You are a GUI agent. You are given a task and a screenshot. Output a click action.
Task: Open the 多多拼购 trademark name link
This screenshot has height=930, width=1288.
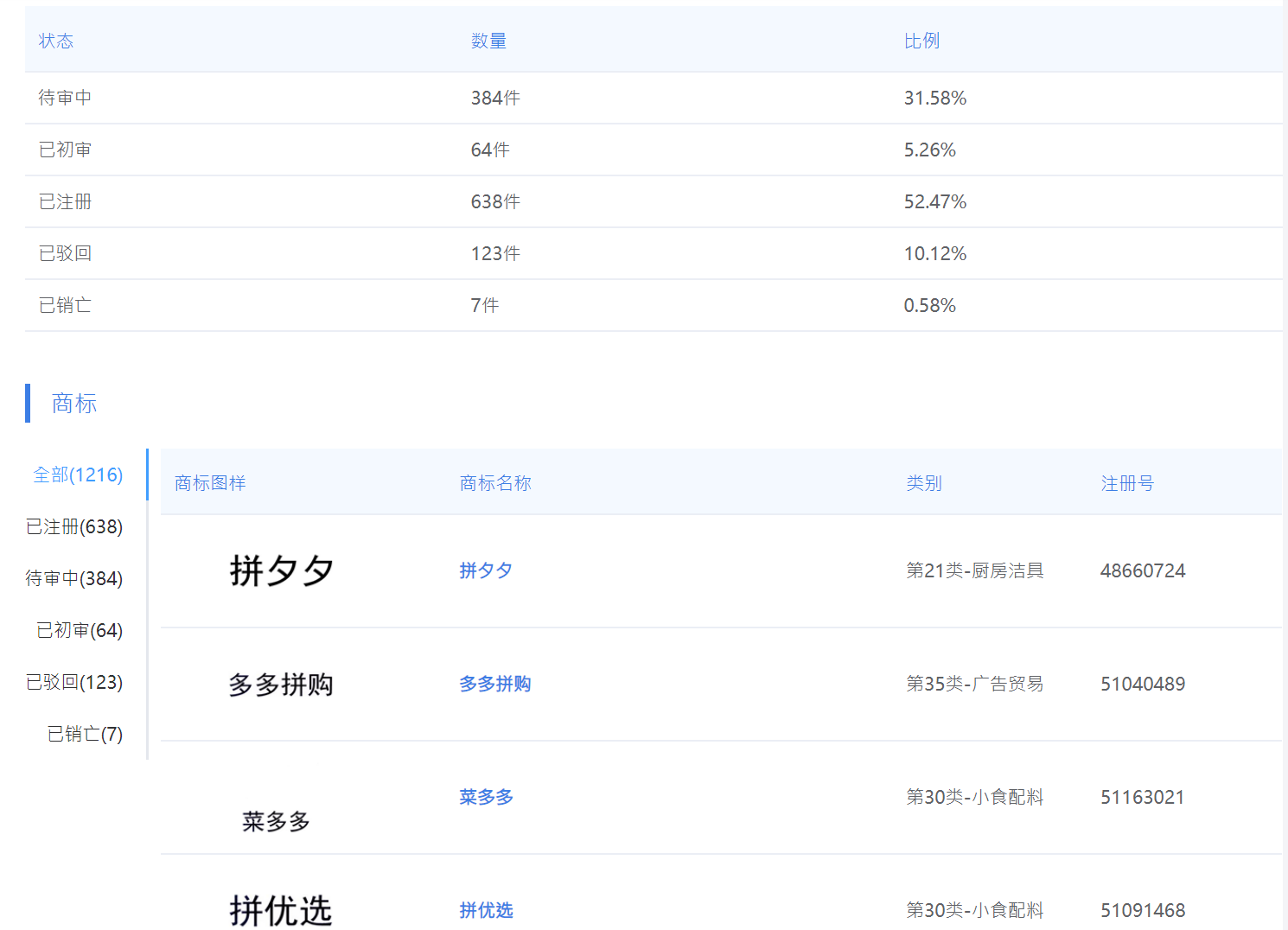[495, 684]
